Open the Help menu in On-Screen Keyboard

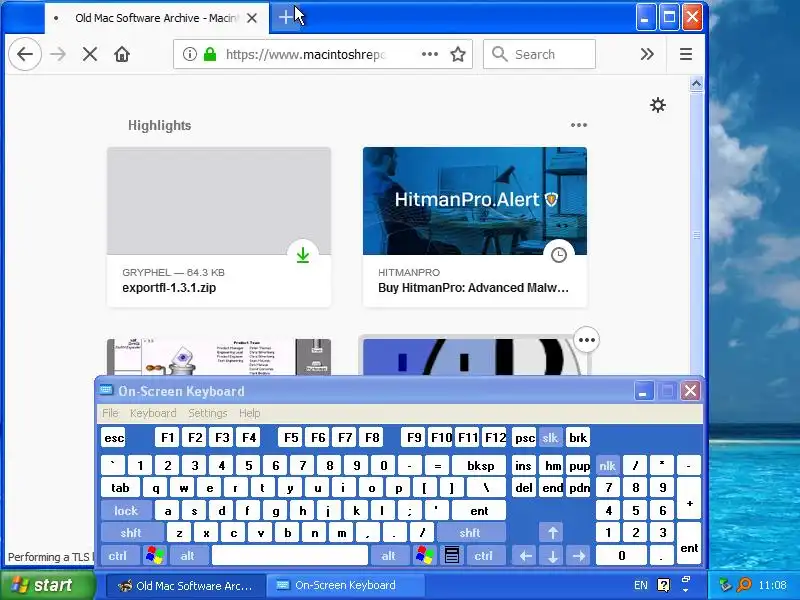click(x=249, y=413)
